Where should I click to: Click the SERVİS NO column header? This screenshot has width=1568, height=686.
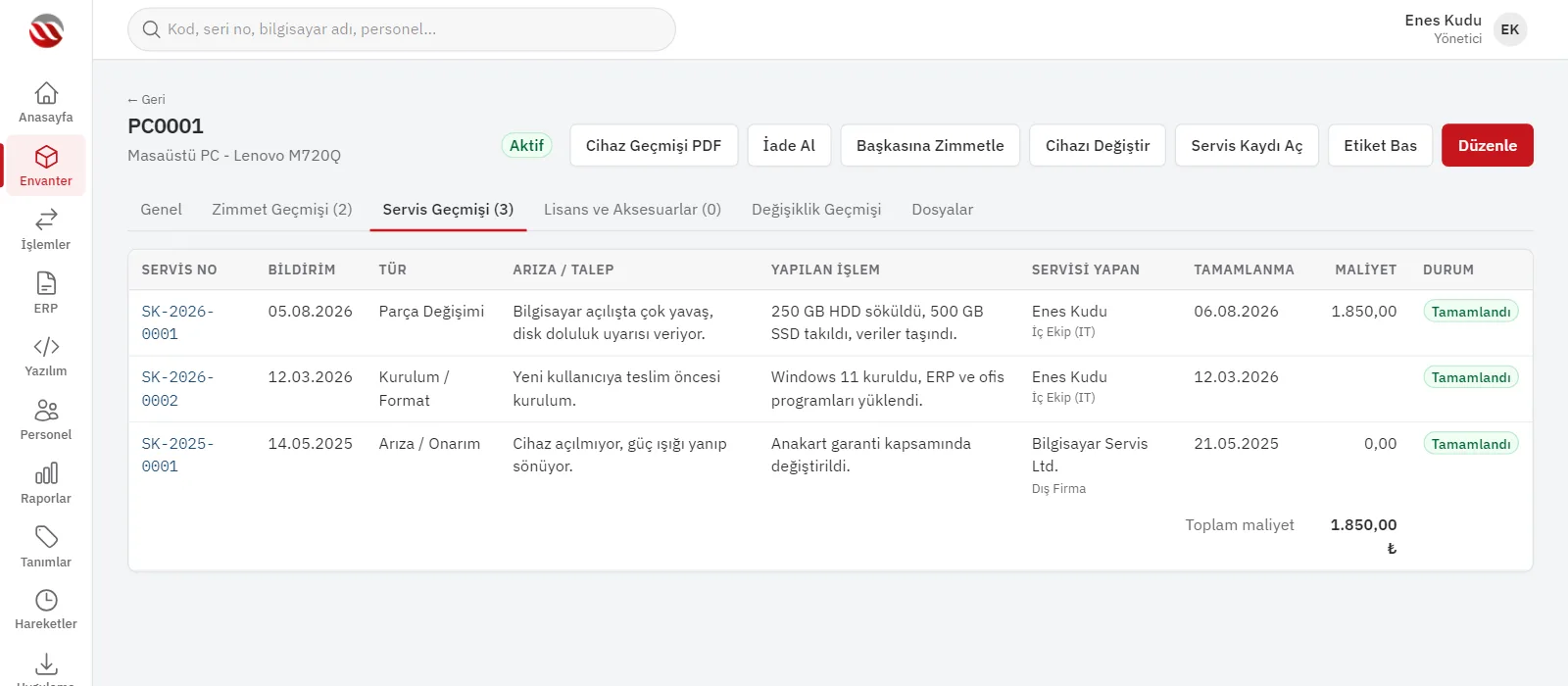click(x=179, y=269)
